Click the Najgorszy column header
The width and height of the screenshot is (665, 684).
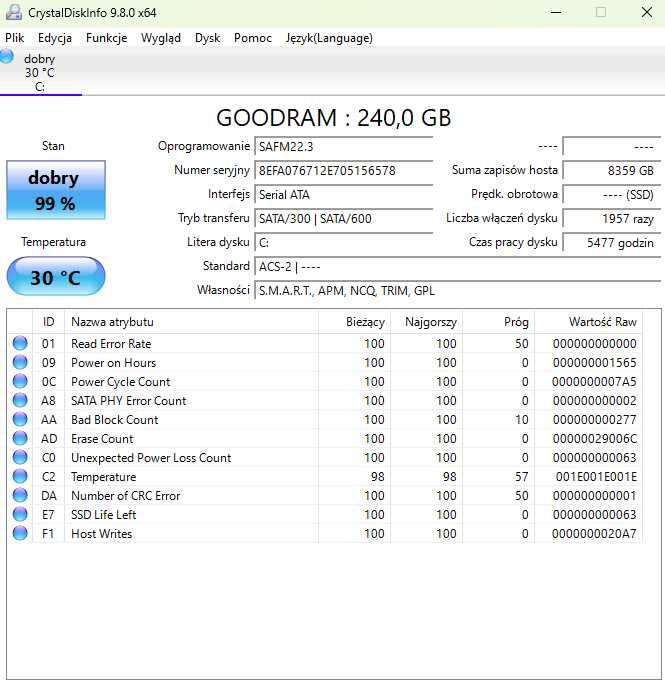tap(426, 322)
